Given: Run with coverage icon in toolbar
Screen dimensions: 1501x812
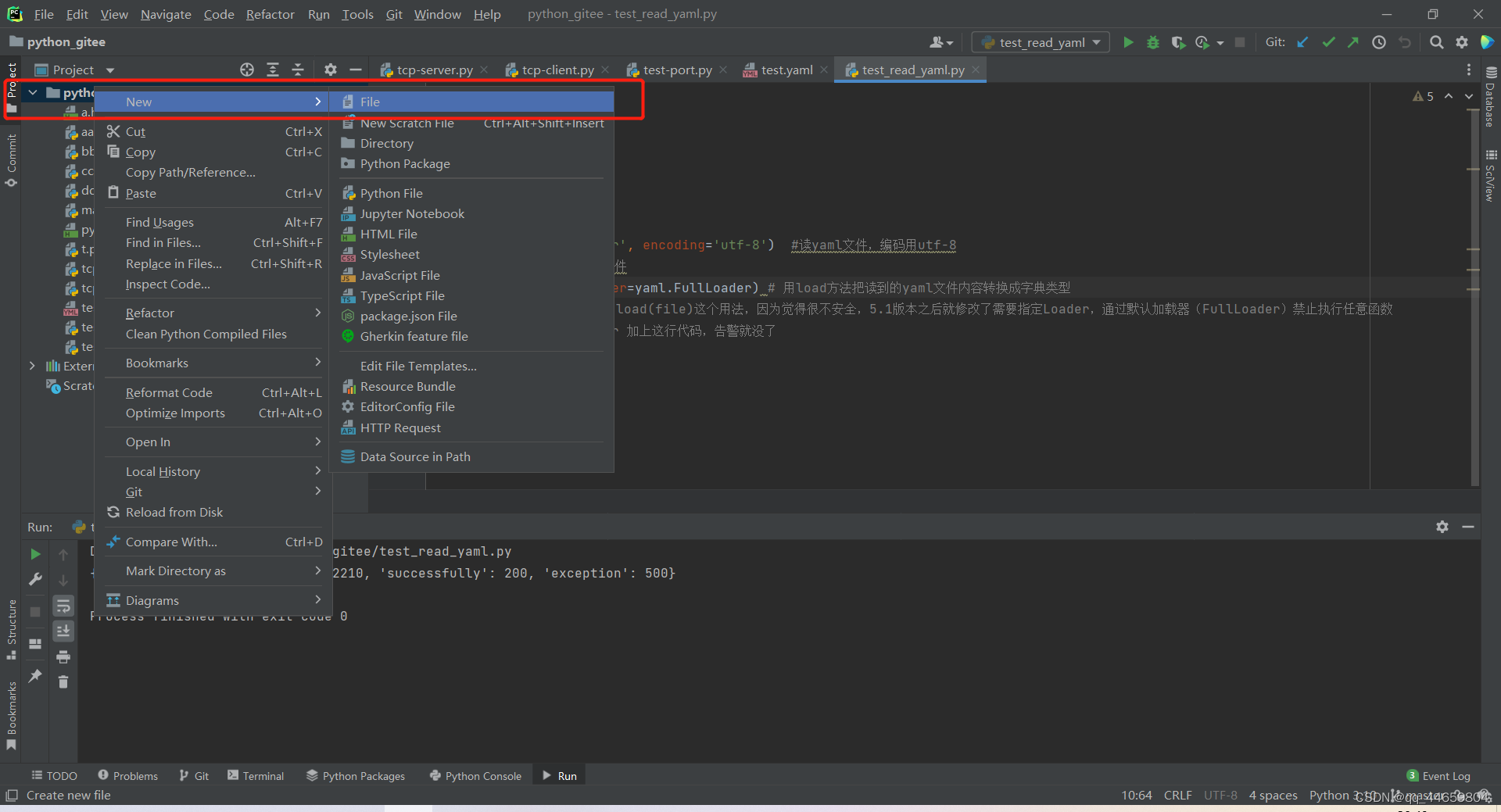Looking at the screenshot, I should click(x=1177, y=42).
